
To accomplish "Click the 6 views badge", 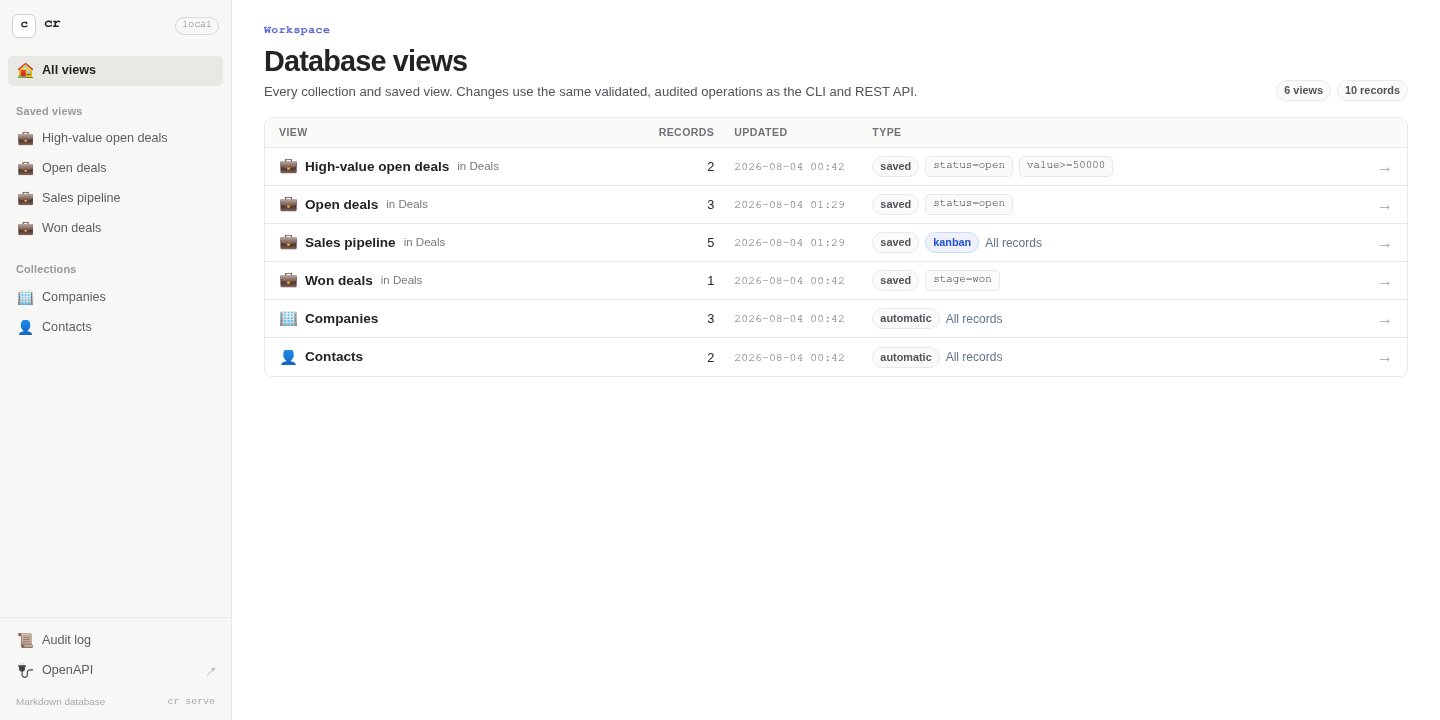I will click(x=1303, y=90).
